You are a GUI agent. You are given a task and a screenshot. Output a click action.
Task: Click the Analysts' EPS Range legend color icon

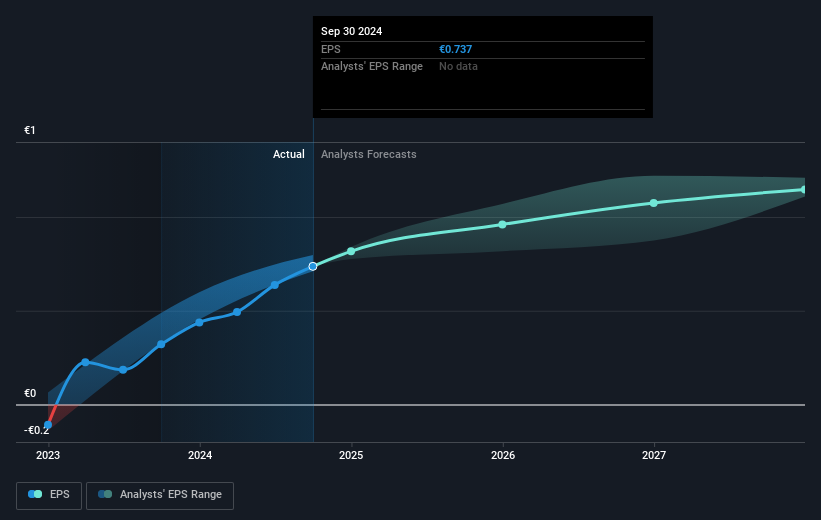click(x=105, y=494)
